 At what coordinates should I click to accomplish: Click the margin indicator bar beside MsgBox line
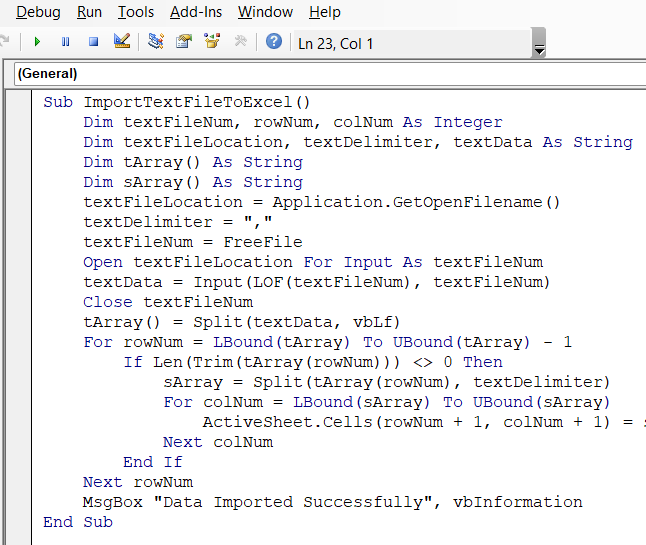click(x=19, y=502)
